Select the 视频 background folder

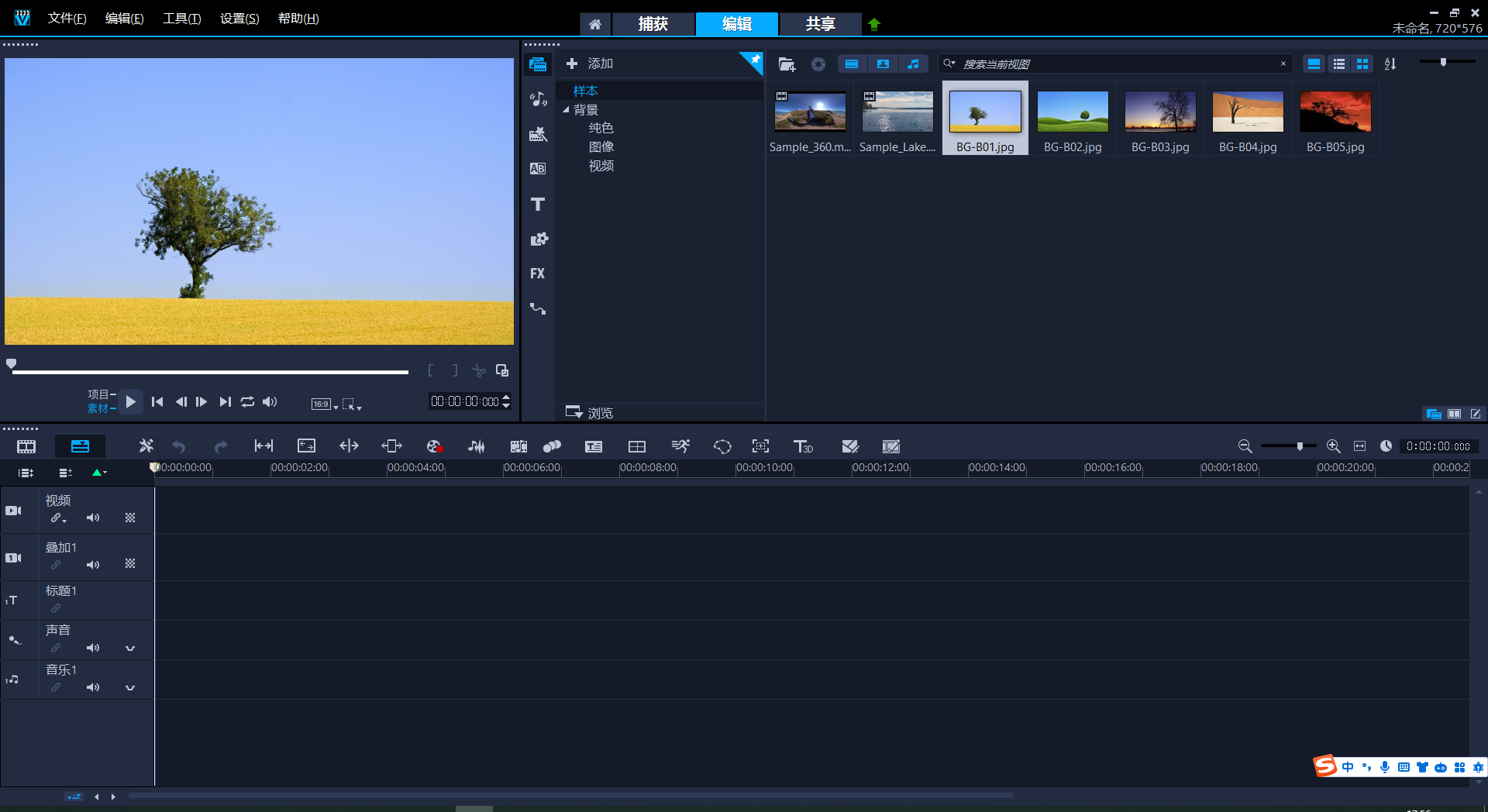click(x=601, y=166)
